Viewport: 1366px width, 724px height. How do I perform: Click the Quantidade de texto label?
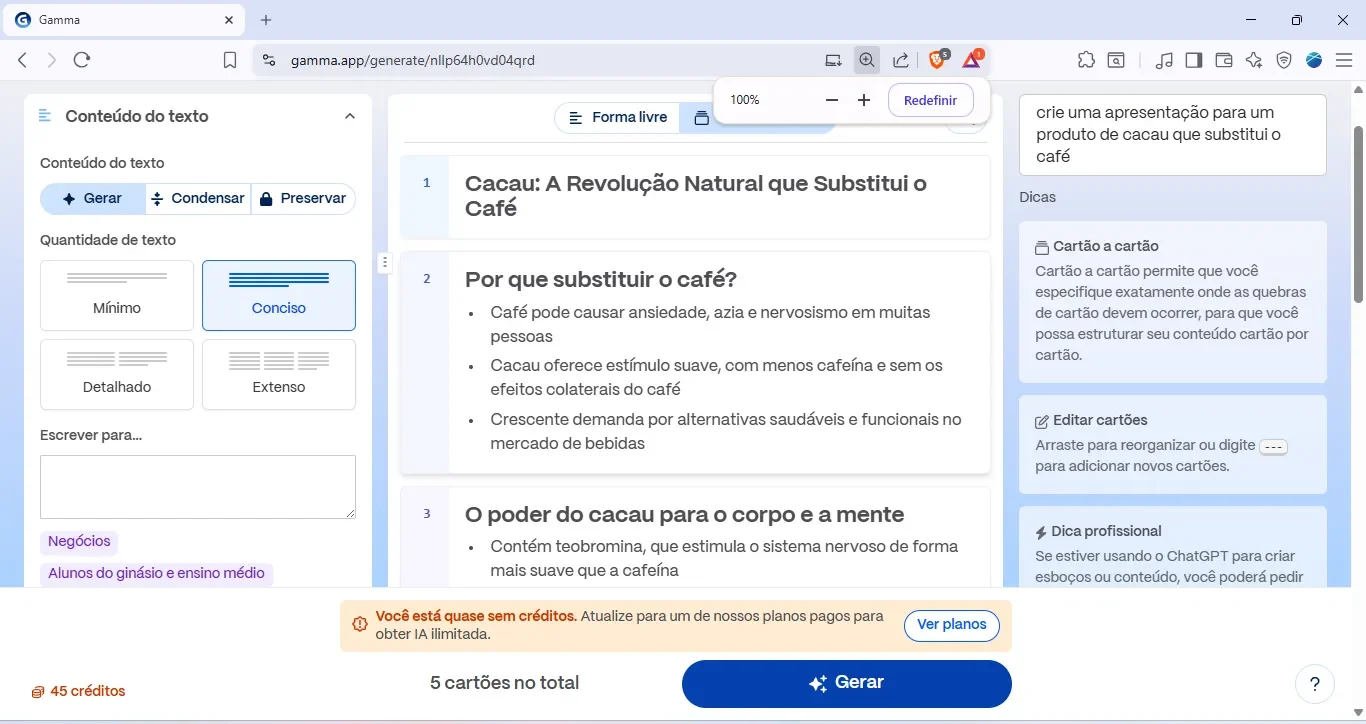pyautogui.click(x=108, y=240)
